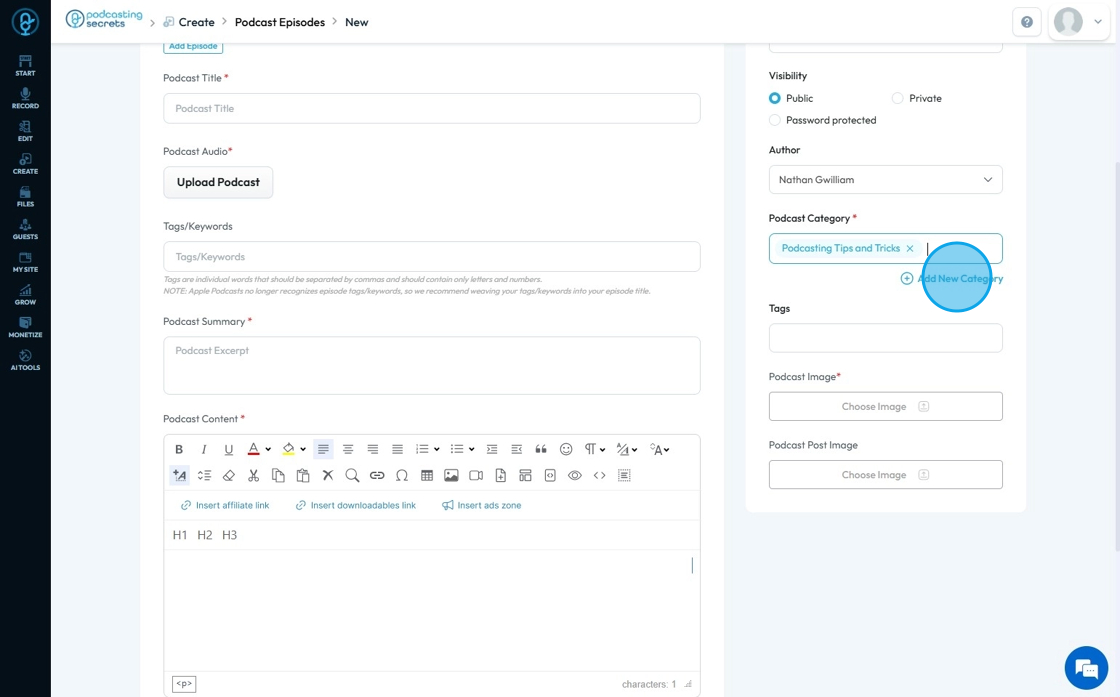1120x697 pixels.
Task: Open the background color dropdown arrow
Action: coord(303,449)
